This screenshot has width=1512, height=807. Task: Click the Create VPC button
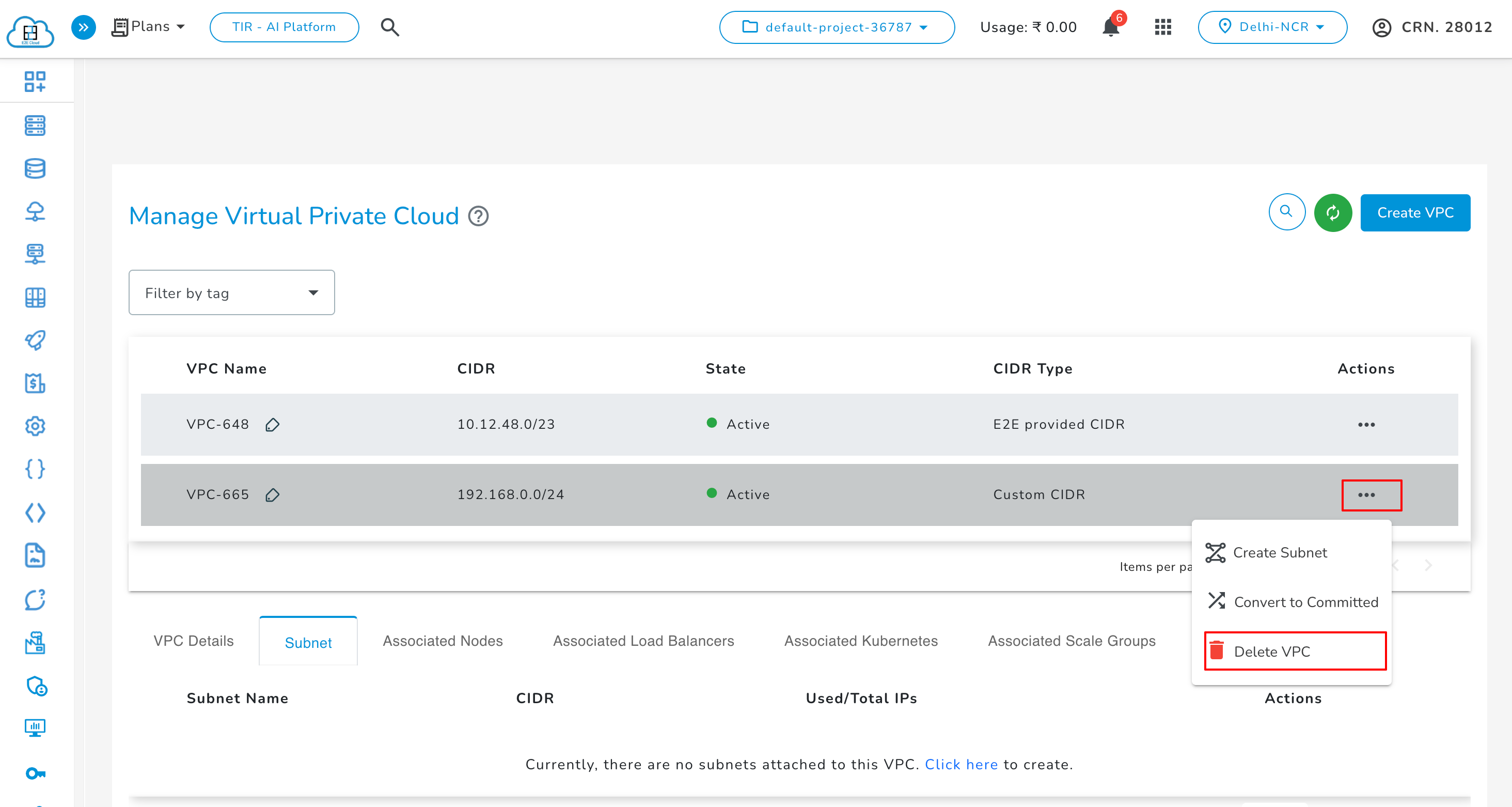1415,213
